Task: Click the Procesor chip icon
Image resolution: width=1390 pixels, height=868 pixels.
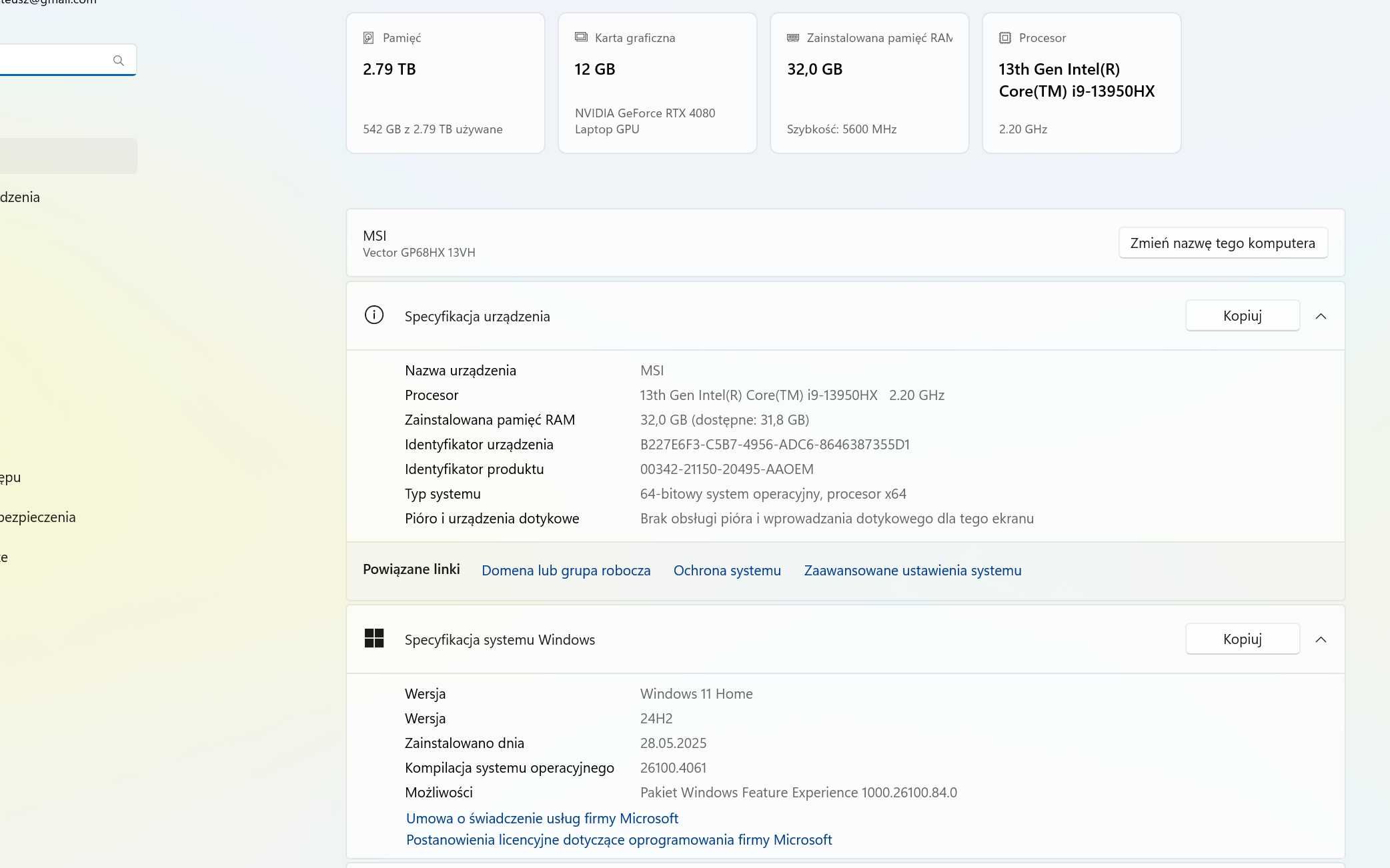Action: pyautogui.click(x=1005, y=38)
